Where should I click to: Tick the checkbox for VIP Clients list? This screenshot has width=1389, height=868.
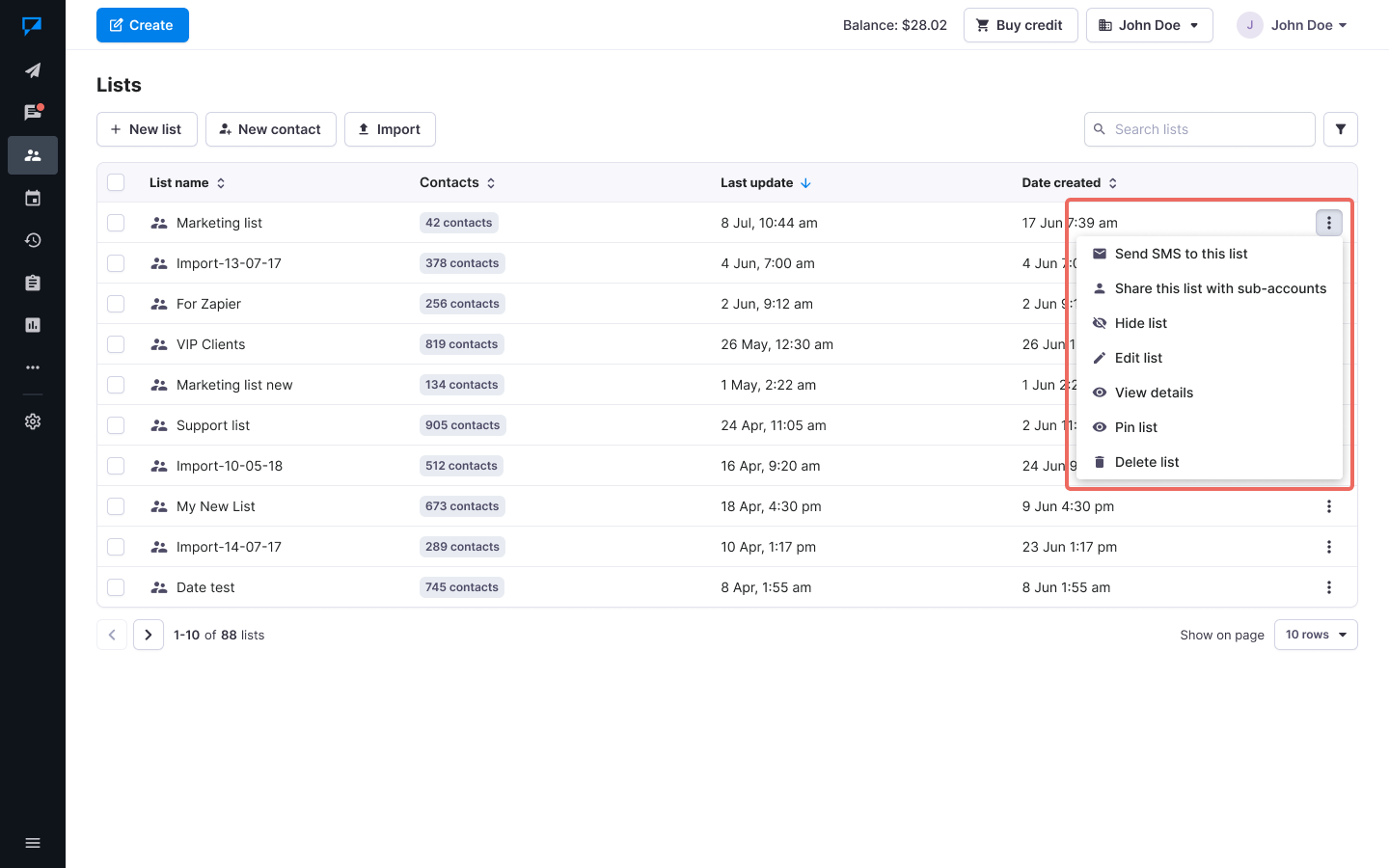116,344
